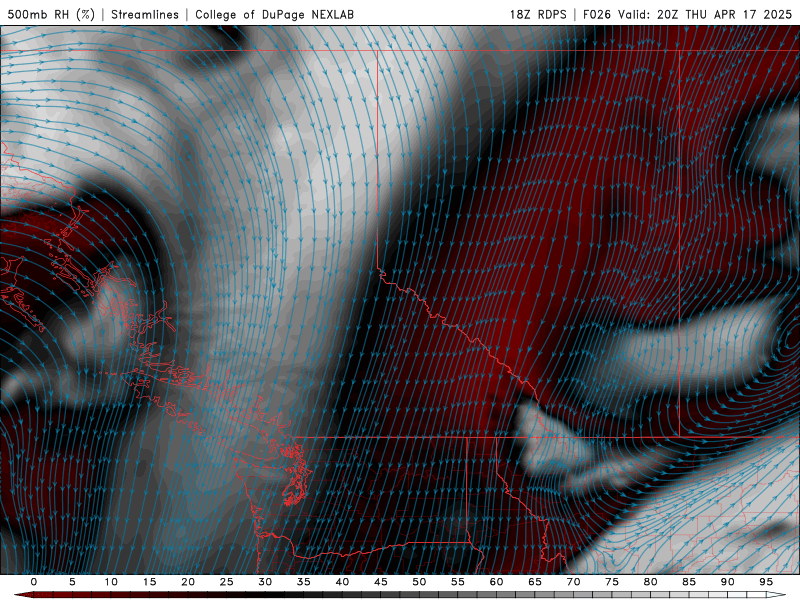Click the "75" value on the color scale
The width and height of the screenshot is (800, 600).
[x=612, y=582]
